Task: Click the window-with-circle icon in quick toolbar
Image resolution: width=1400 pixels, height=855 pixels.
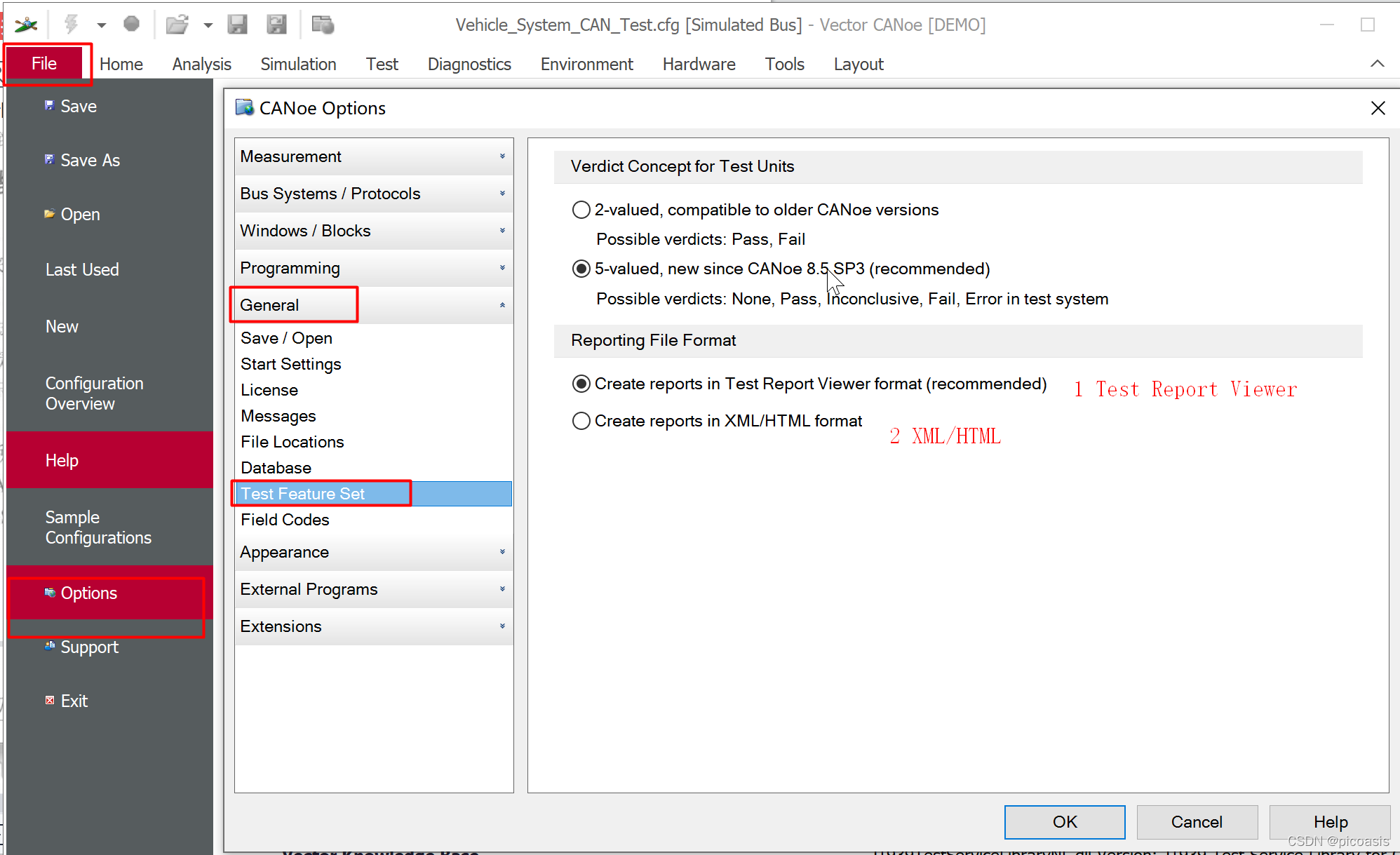Action: 323,25
